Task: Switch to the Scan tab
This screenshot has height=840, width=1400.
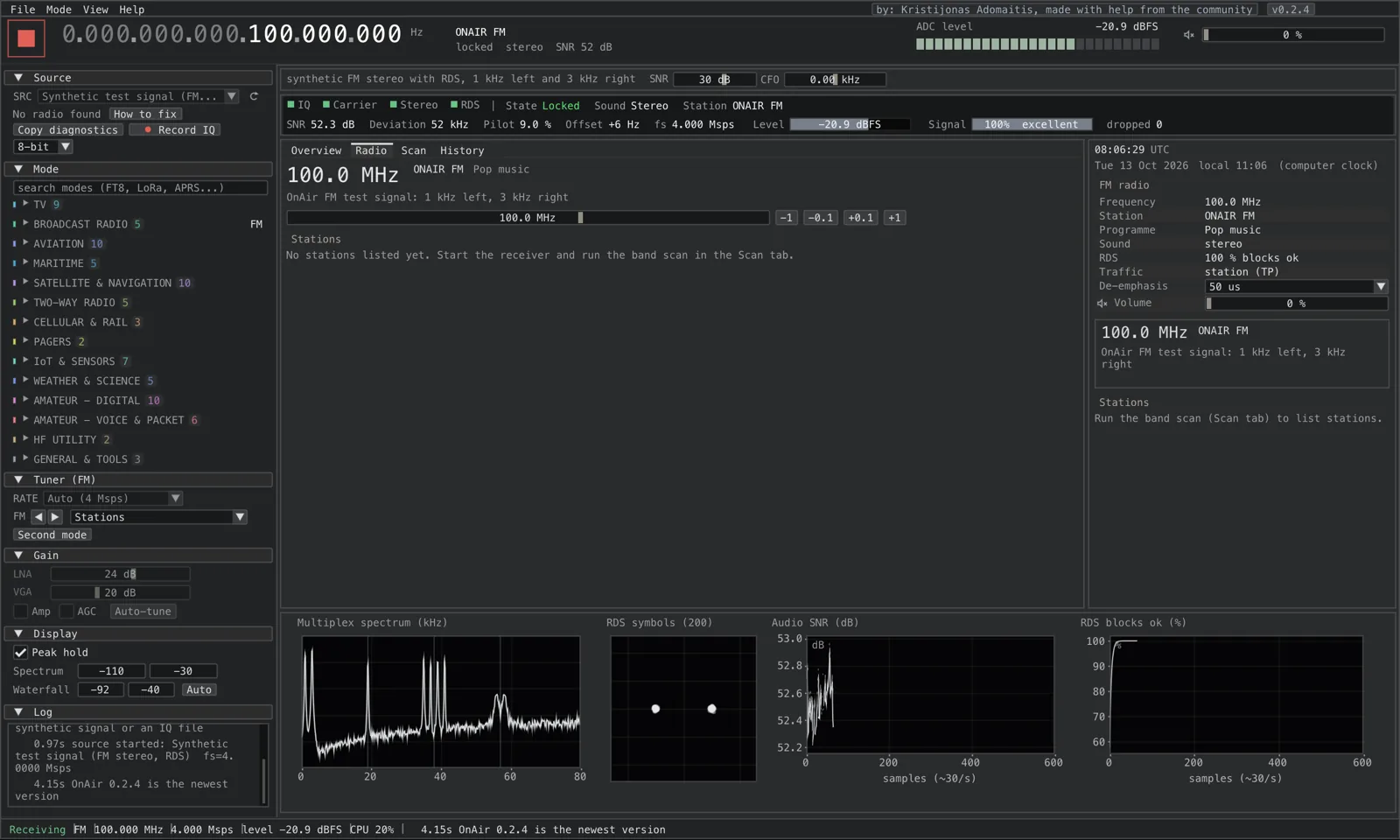Action: [414, 150]
